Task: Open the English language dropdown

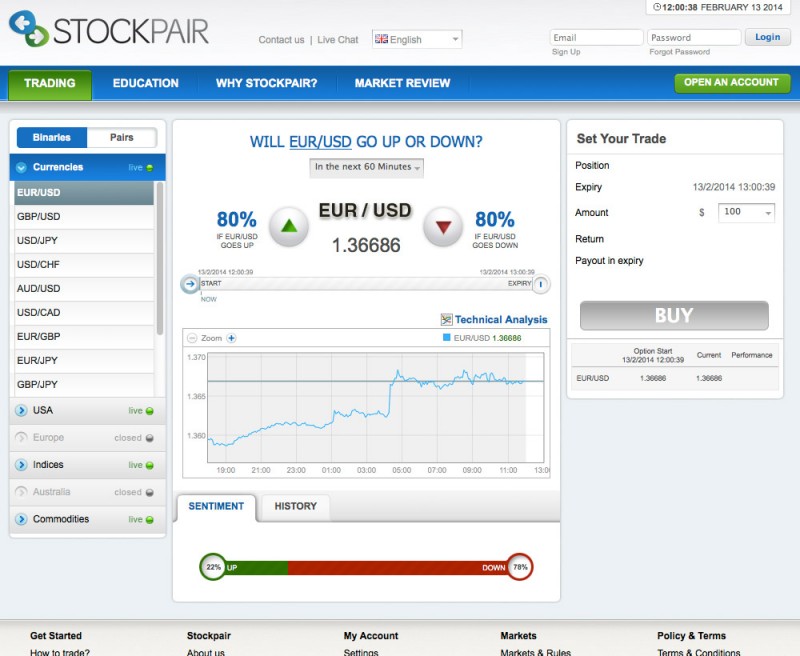Action: click(x=417, y=39)
